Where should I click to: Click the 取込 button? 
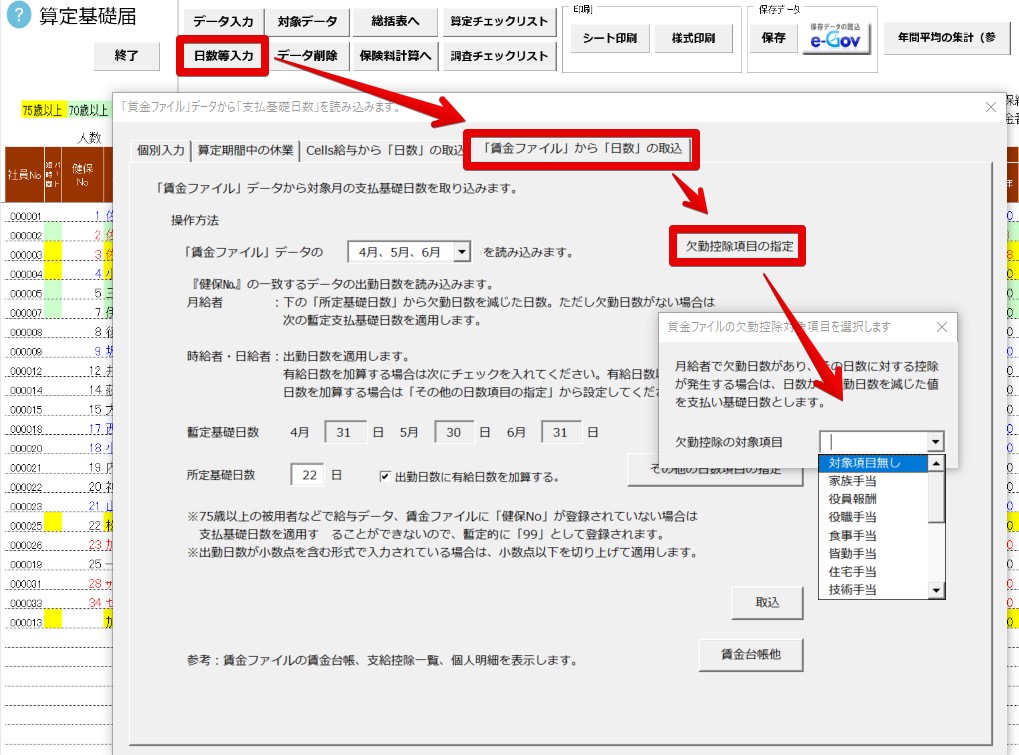click(767, 602)
